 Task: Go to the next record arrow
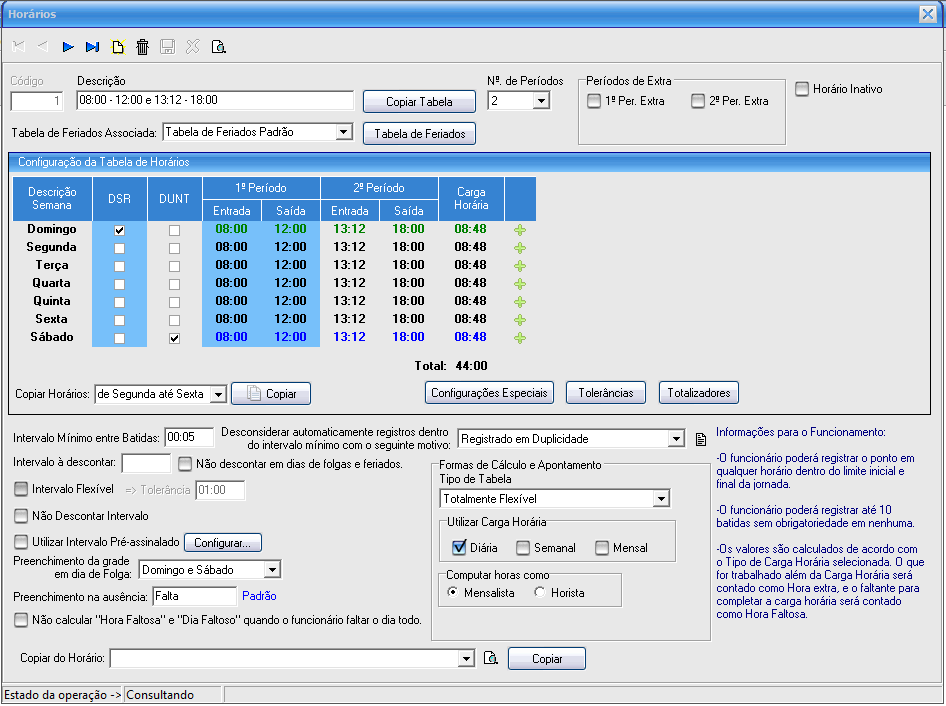[68, 46]
